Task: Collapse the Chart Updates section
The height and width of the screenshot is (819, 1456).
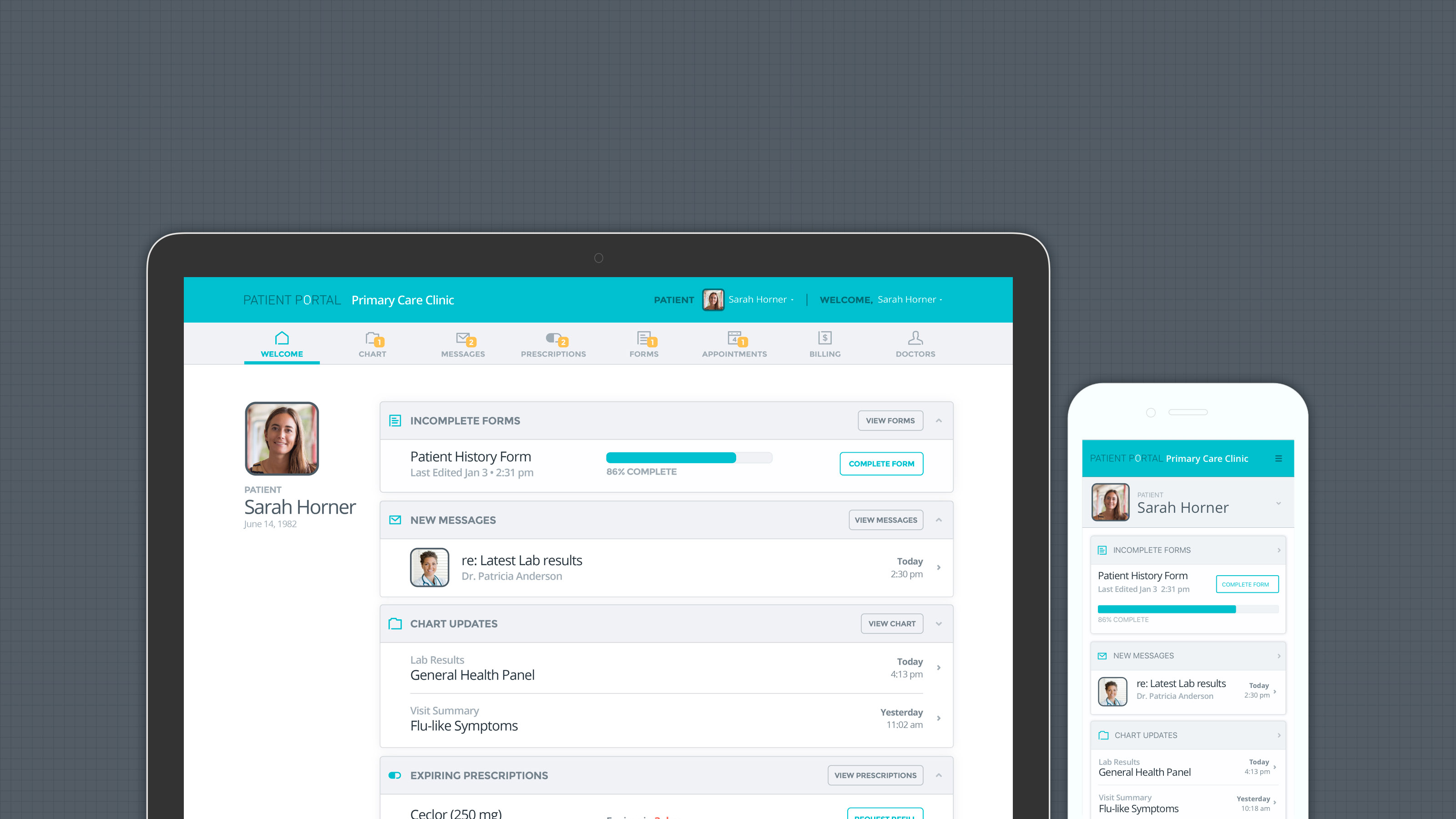Action: 938,623
